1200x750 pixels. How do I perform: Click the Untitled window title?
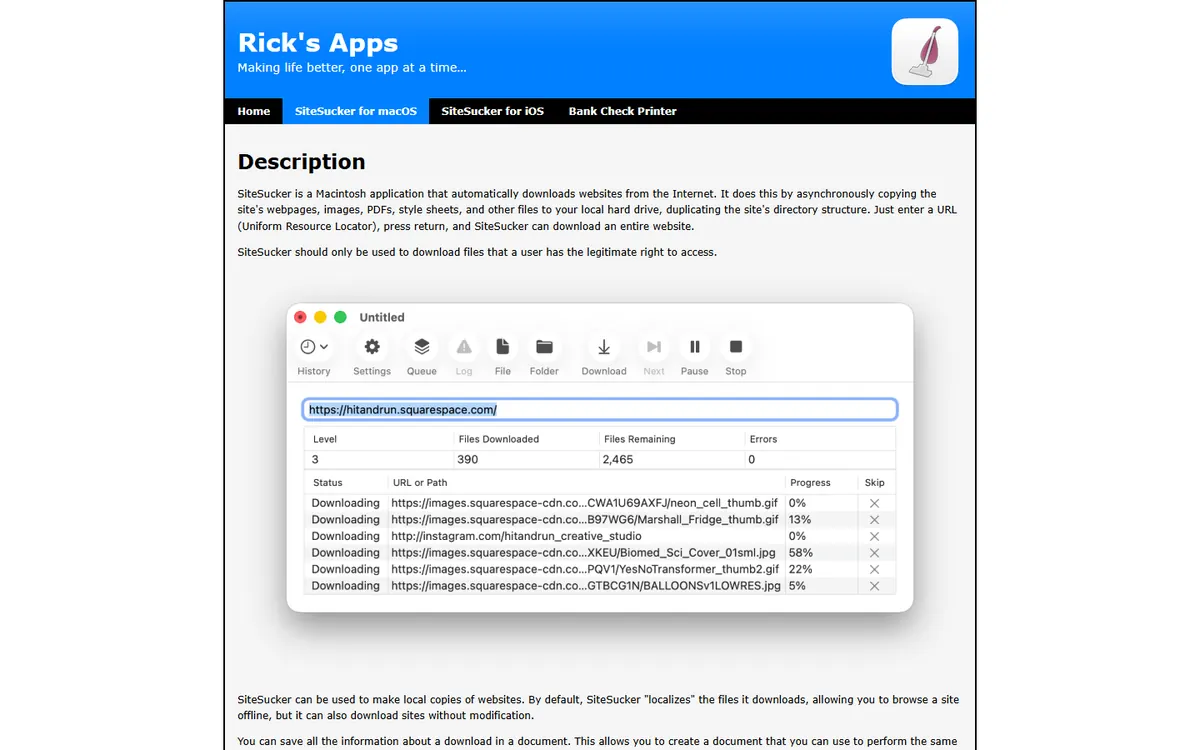[382, 317]
